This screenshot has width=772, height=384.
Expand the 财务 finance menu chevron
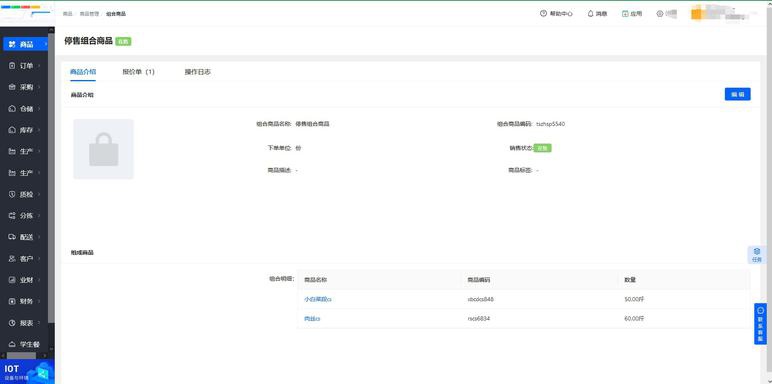(39, 301)
